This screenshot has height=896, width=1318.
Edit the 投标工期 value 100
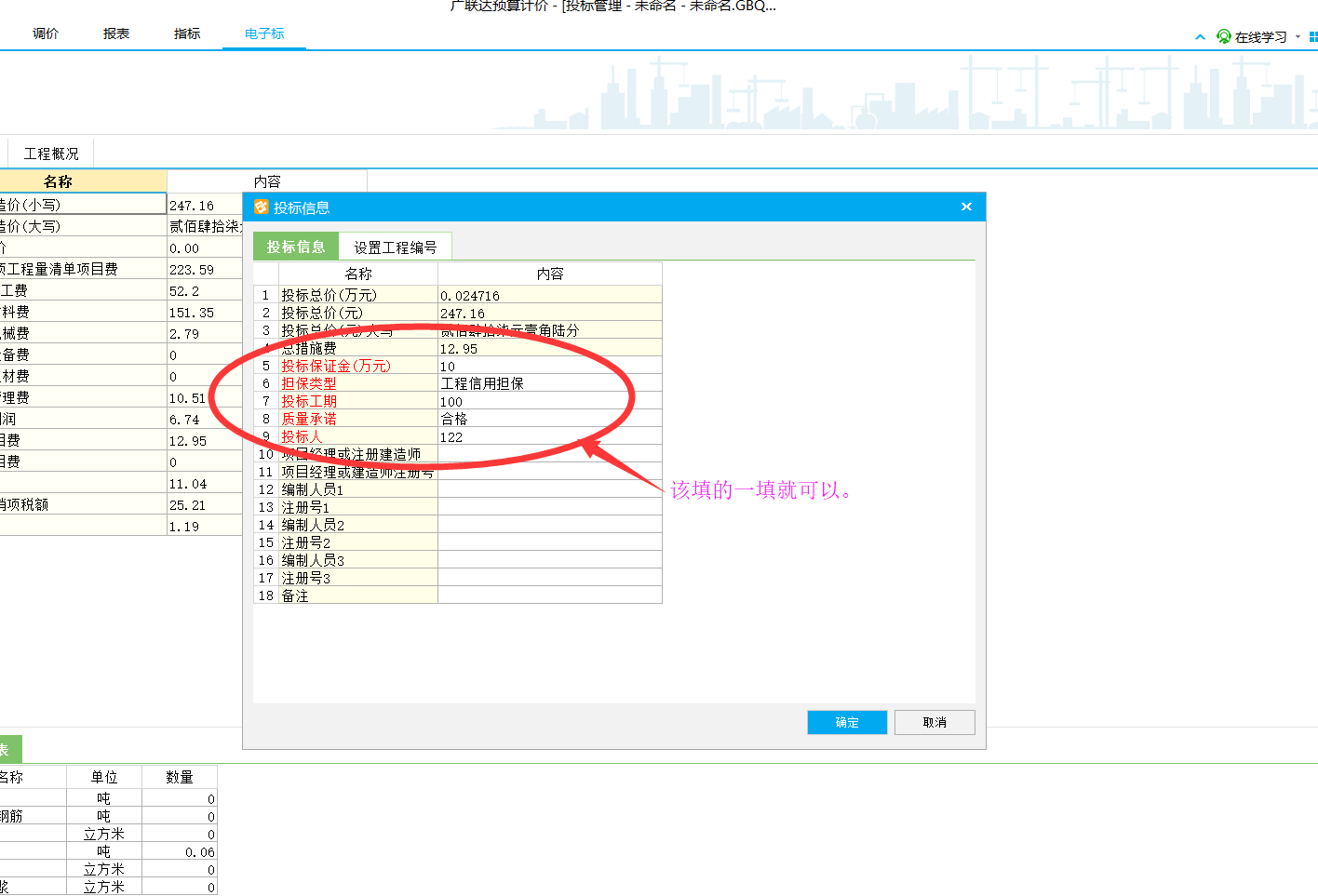click(550, 401)
